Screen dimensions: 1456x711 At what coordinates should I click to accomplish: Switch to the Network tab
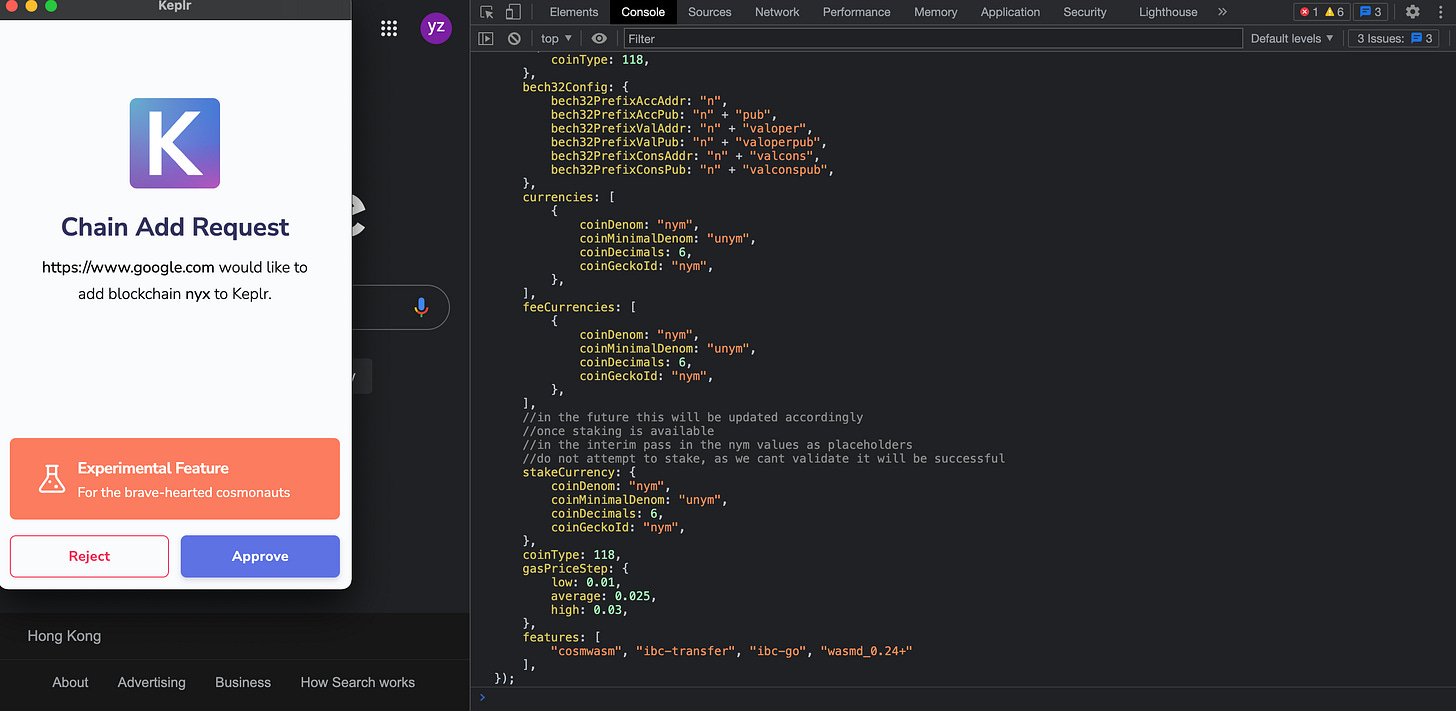tap(777, 12)
